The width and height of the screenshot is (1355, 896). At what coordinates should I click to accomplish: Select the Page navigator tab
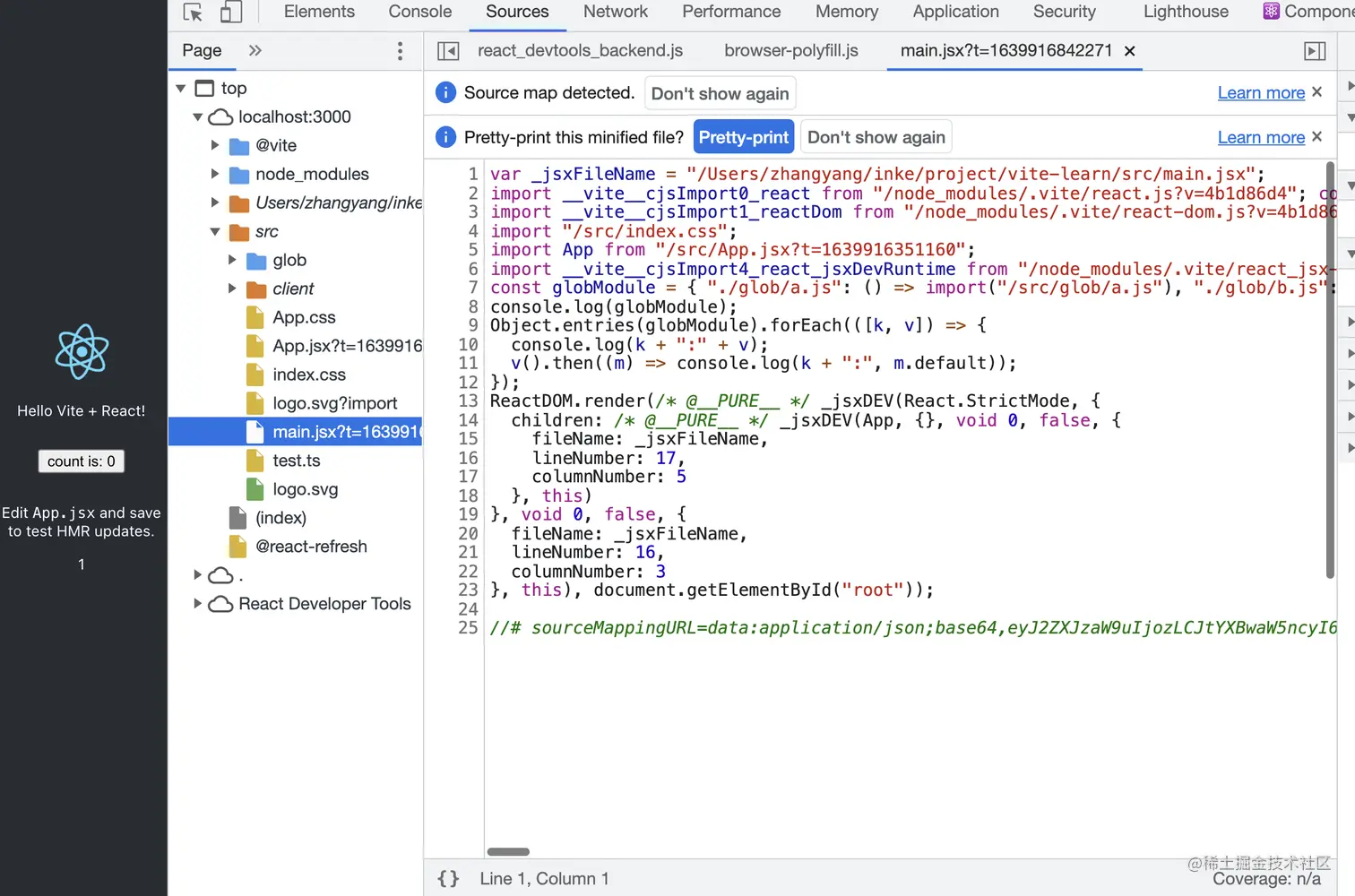[203, 51]
